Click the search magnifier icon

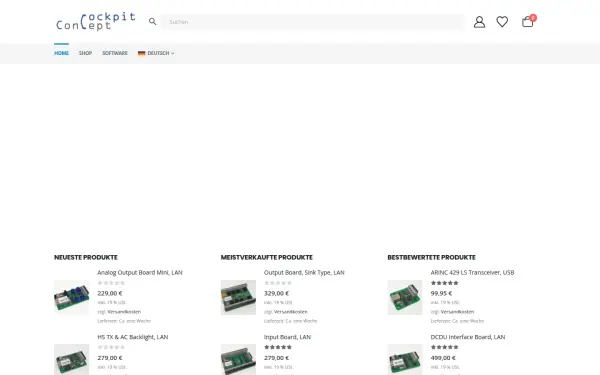click(152, 21)
